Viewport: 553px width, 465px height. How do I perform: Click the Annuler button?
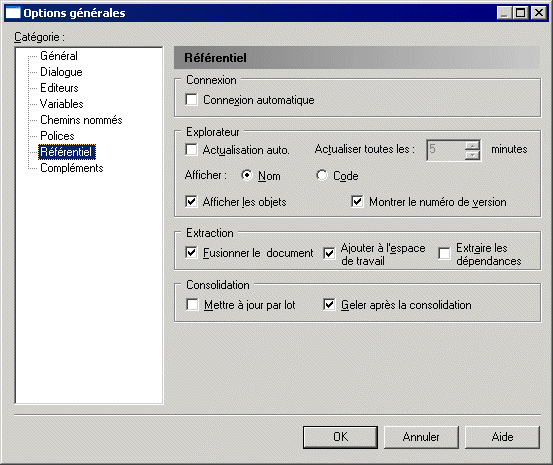point(421,437)
